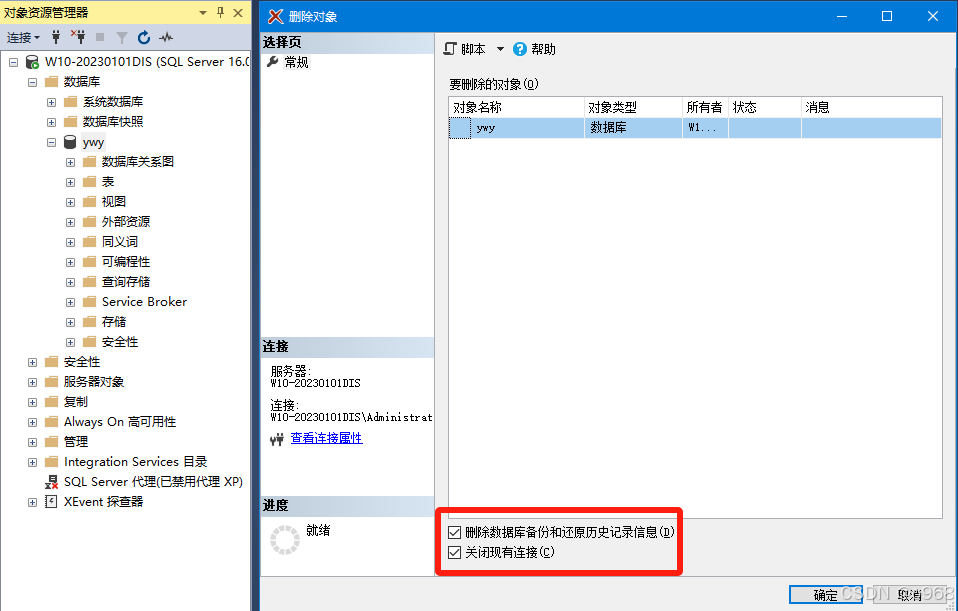Click the 数据库 type cell for ywy

point(633,128)
